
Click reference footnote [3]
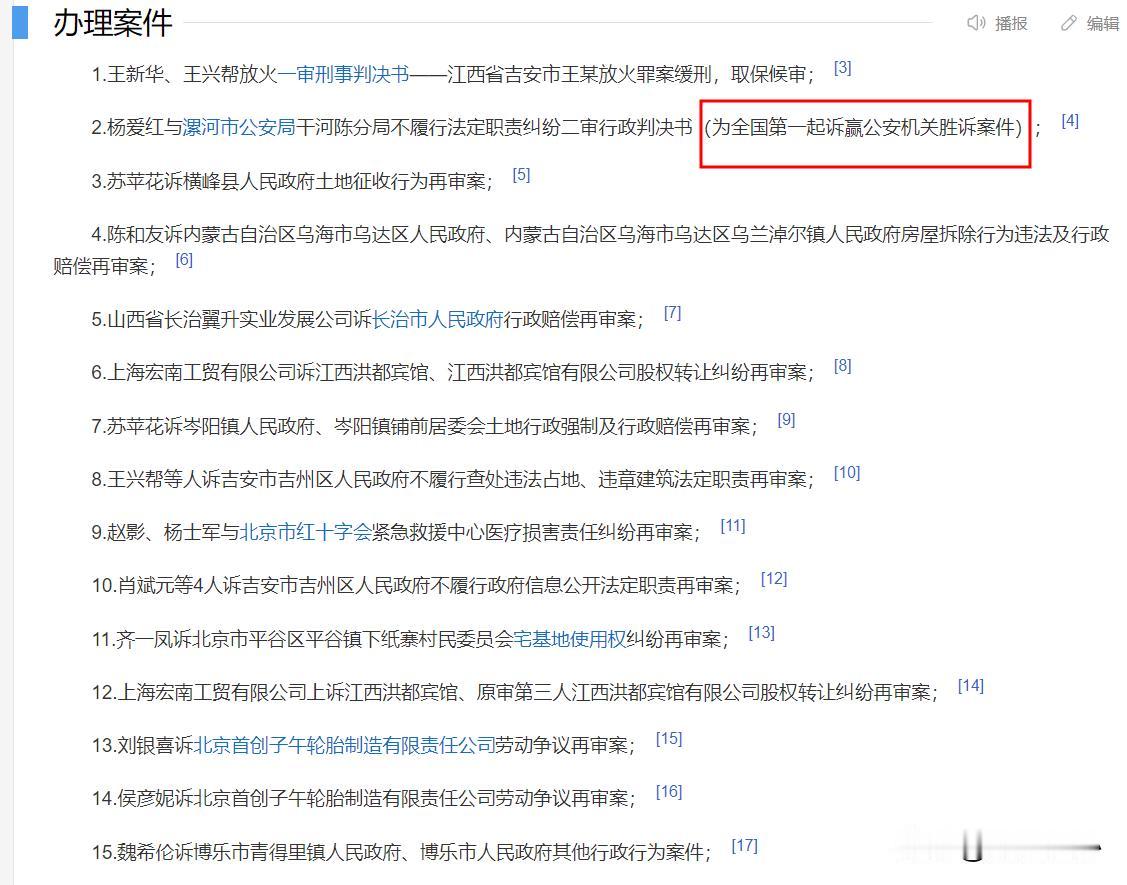point(842,68)
